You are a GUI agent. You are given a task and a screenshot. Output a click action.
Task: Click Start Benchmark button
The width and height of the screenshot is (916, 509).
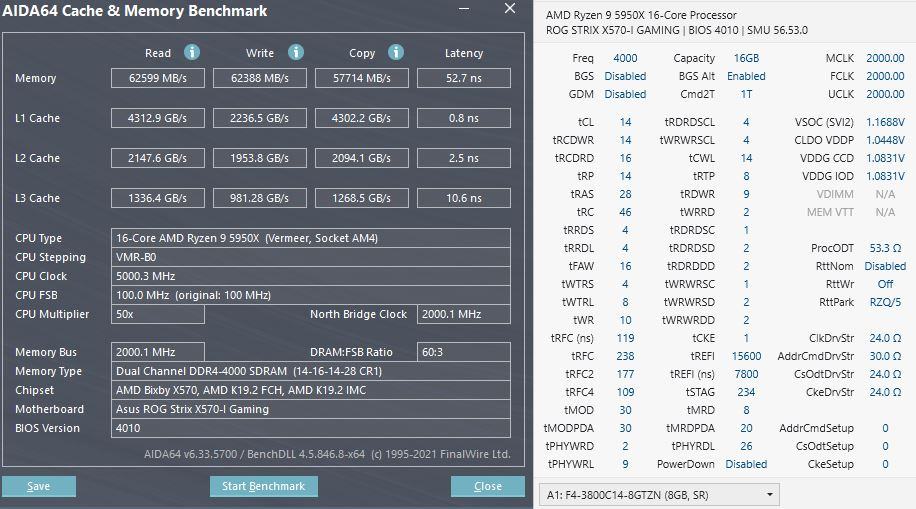[x=263, y=486]
